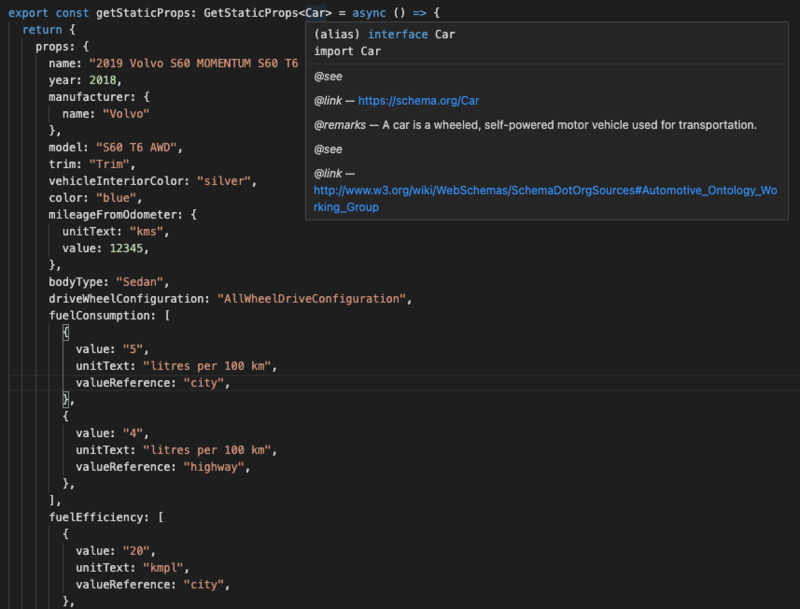The width and height of the screenshot is (800, 609).
Task: Click the highlighted closing brace after city
Action: [65, 400]
